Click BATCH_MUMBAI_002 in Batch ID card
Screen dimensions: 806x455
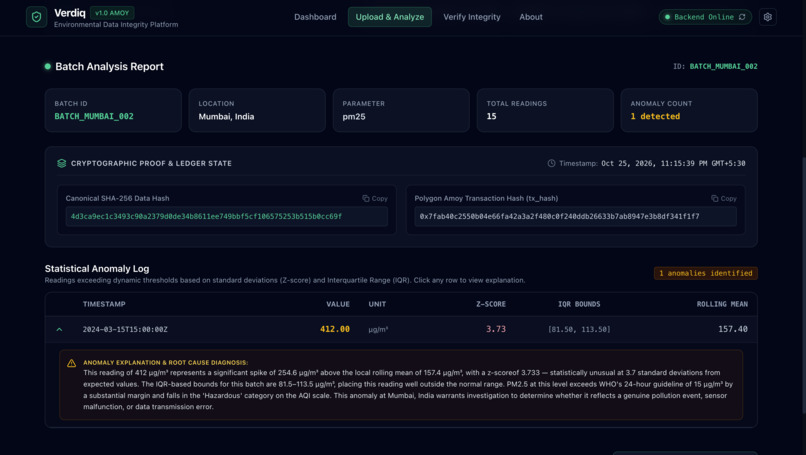[x=94, y=117]
